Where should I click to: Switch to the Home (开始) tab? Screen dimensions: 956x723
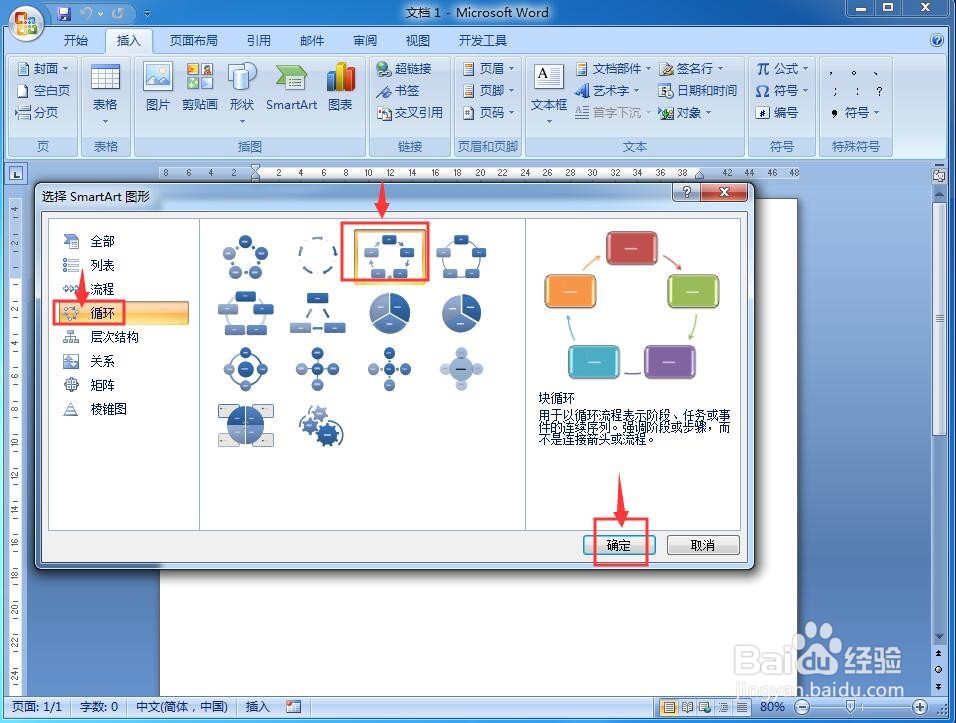76,41
